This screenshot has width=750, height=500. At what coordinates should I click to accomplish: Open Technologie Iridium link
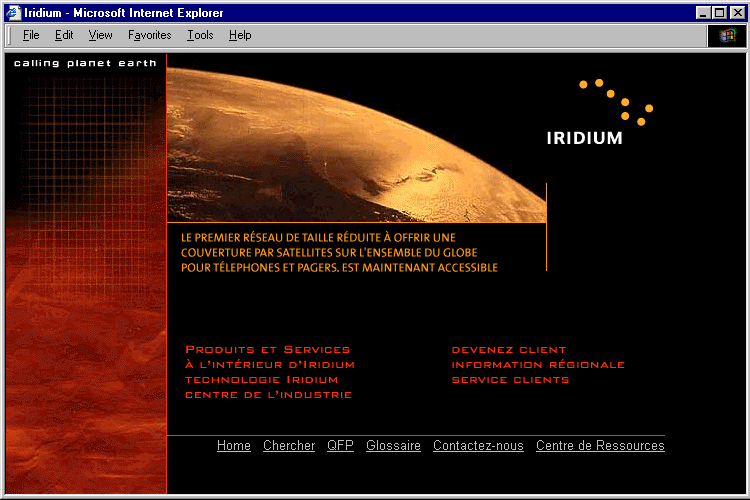(262, 380)
